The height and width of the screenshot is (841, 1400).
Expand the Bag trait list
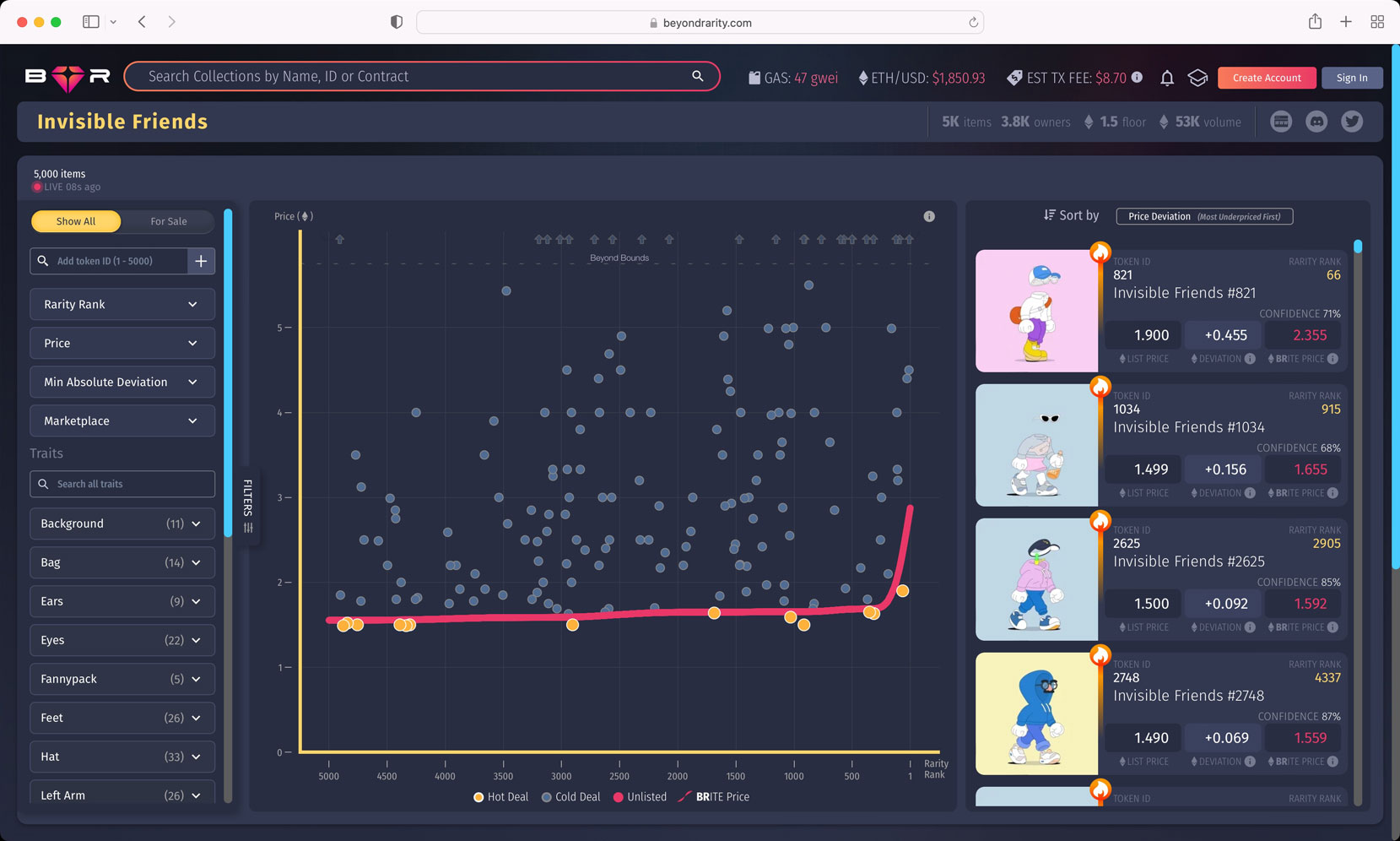(122, 562)
